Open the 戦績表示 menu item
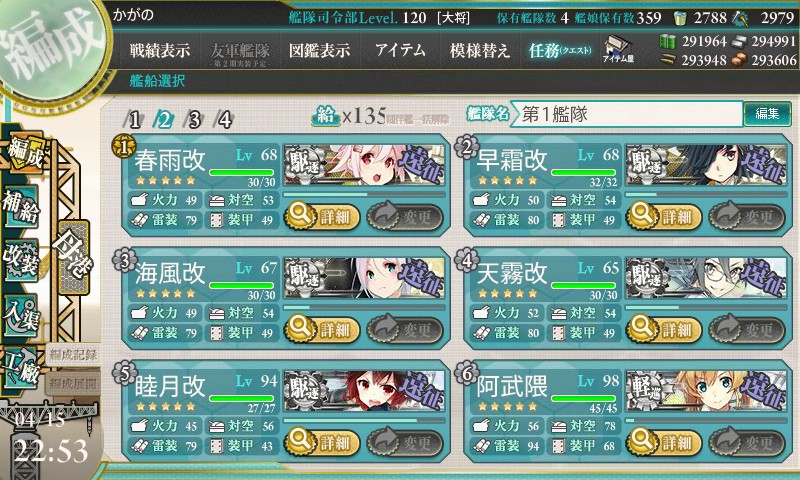 pos(160,50)
